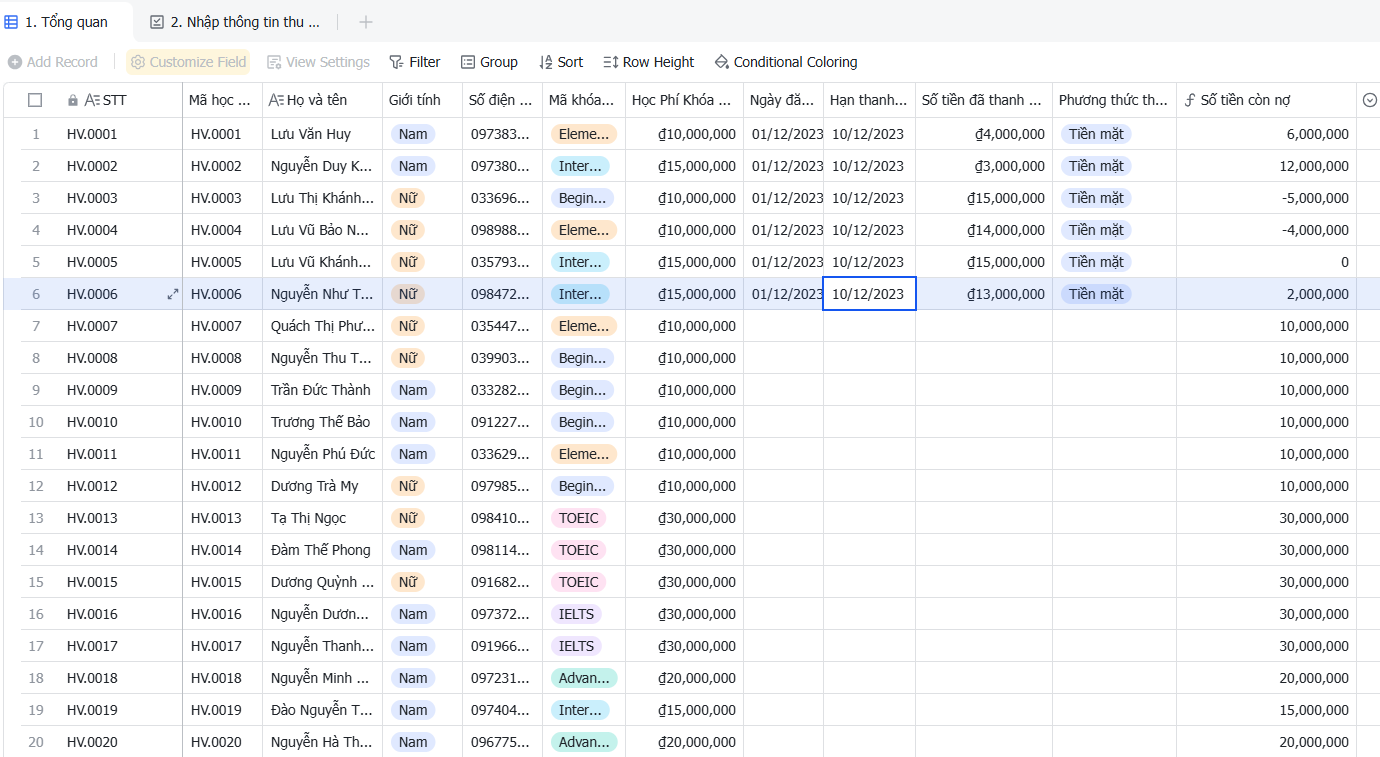1380x757 pixels.
Task: Select the highlighted date cell in row HV.0006
Action: coord(869,294)
